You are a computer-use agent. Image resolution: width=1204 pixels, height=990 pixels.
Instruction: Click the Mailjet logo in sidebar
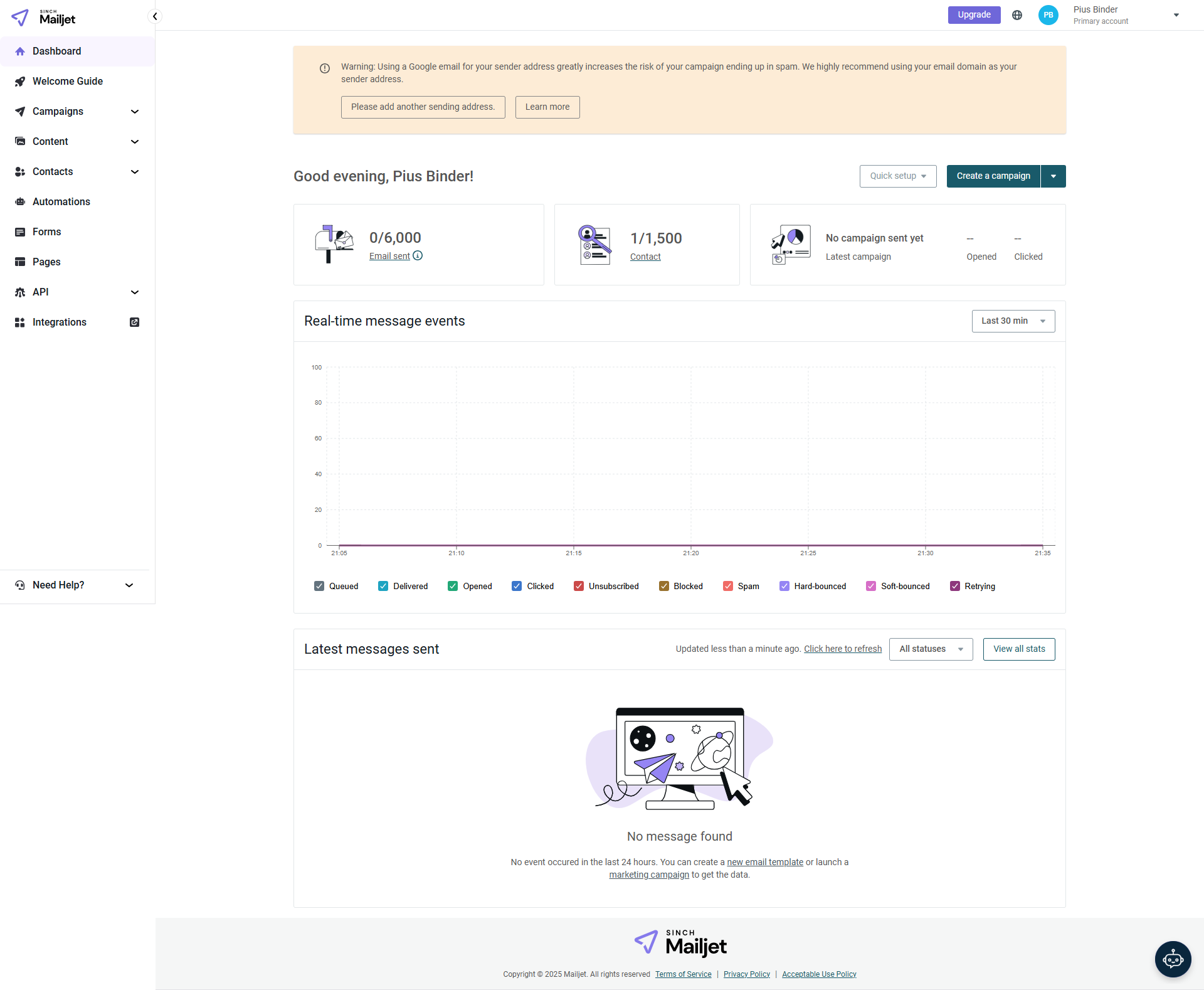coord(44,18)
